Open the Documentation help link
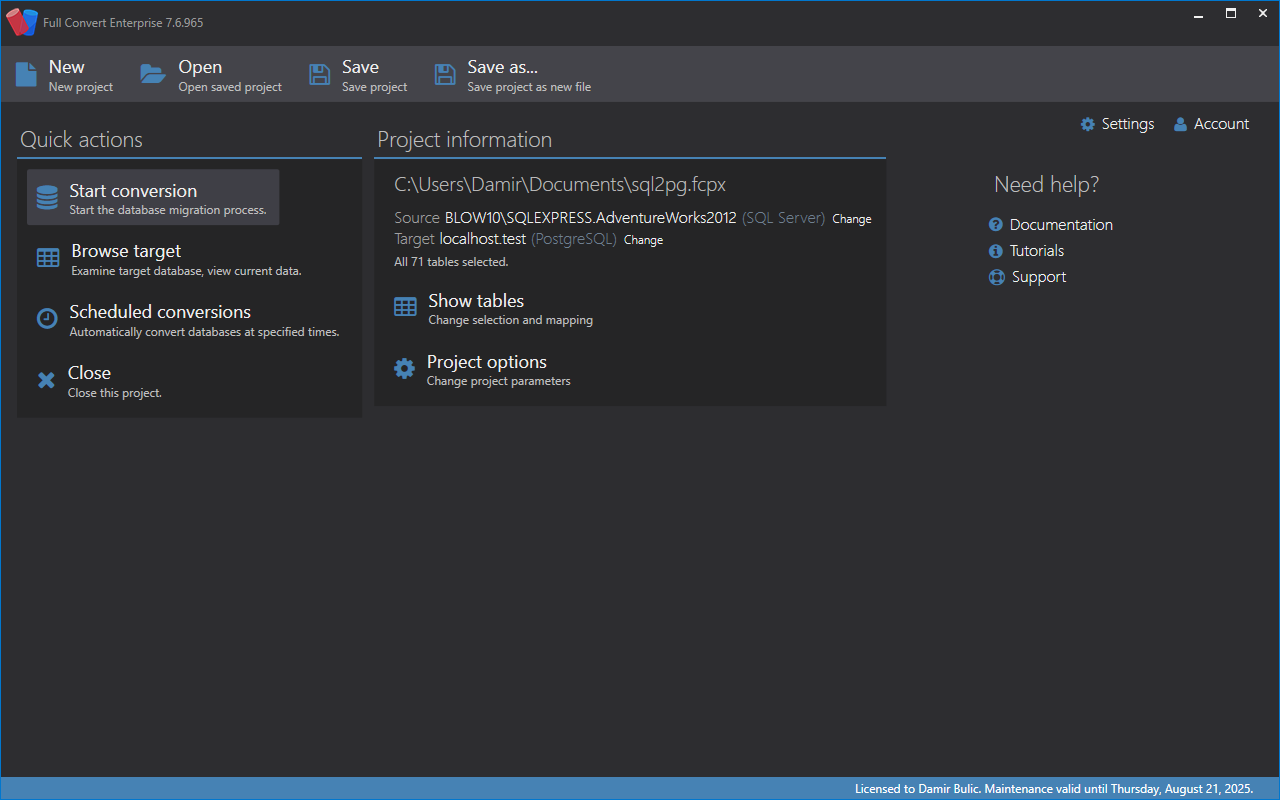This screenshot has height=800, width=1280. click(1060, 225)
